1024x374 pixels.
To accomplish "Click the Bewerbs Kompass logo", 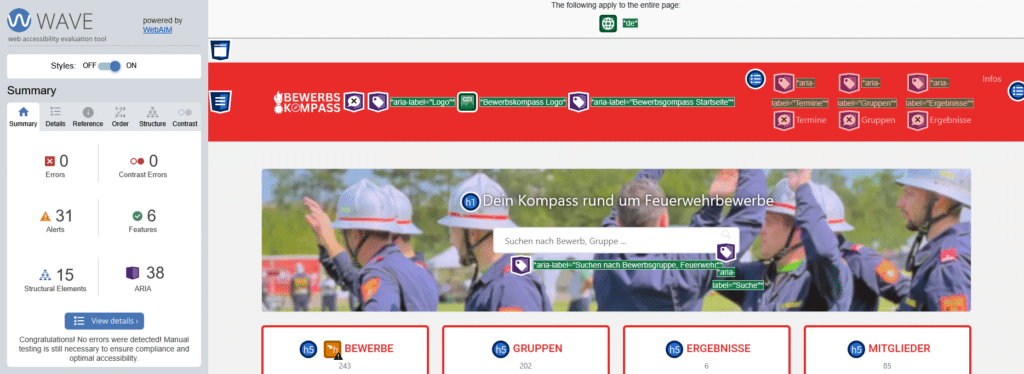I will click(x=307, y=102).
